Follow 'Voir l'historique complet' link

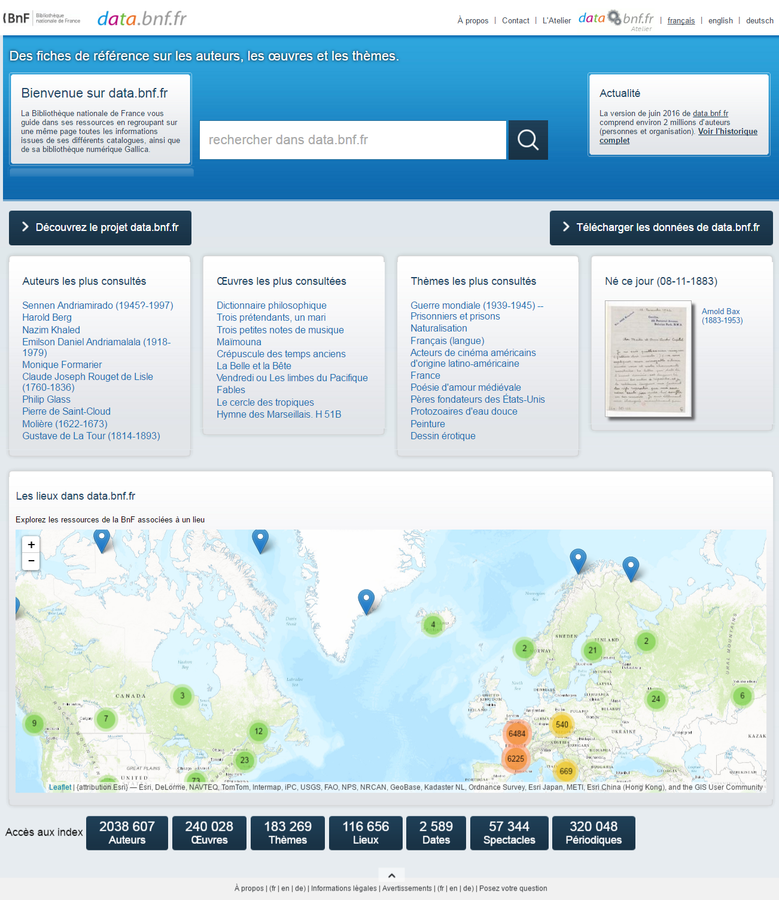point(679,136)
